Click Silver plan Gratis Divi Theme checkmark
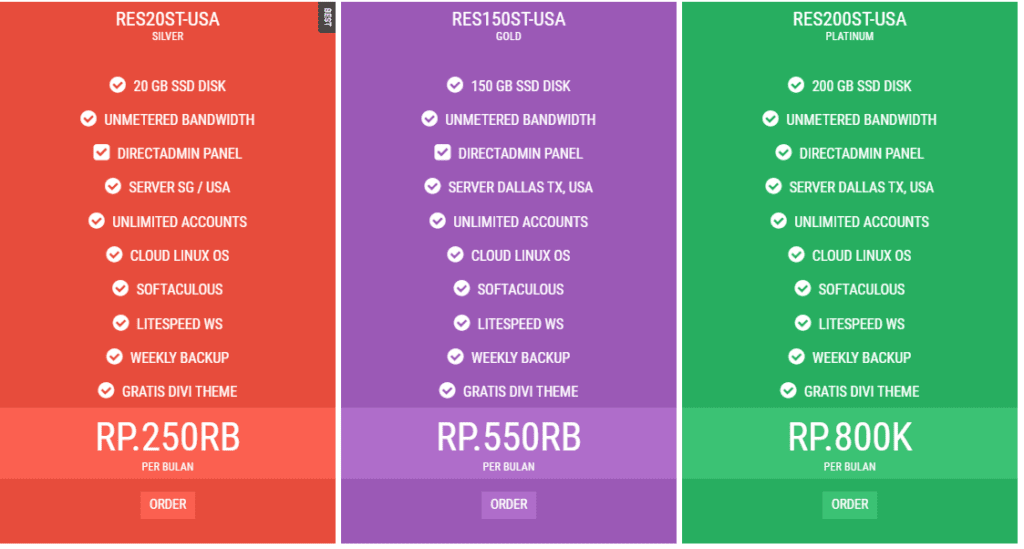The height and width of the screenshot is (549, 1024). click(106, 390)
